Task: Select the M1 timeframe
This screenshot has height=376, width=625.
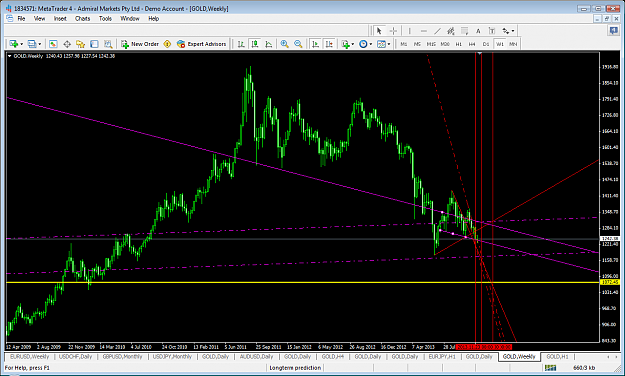Action: coord(404,44)
